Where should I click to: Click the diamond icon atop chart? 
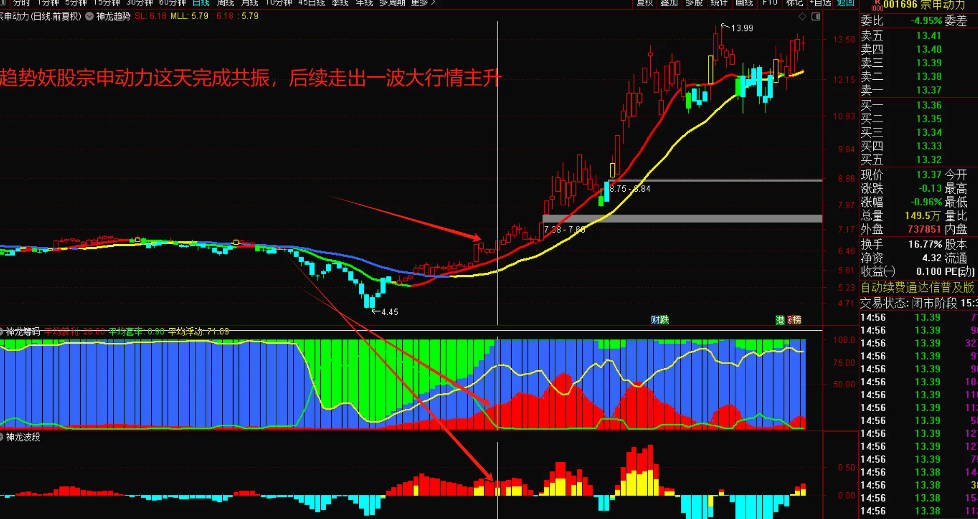click(x=803, y=16)
